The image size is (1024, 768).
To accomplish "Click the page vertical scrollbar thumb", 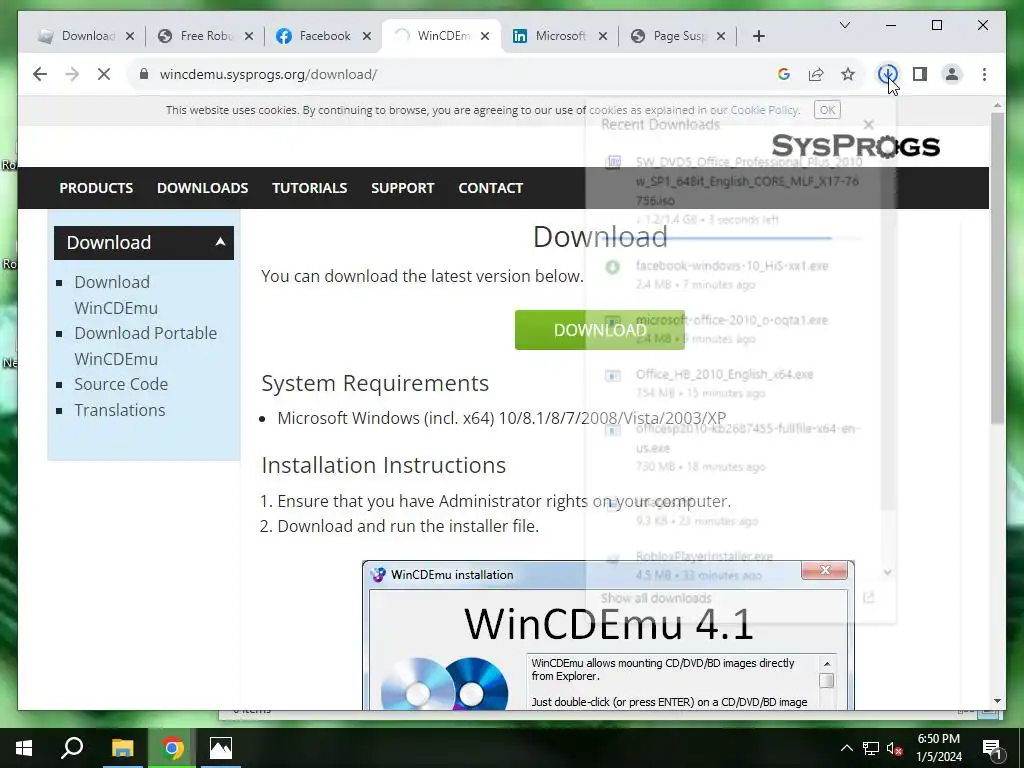I will tap(997, 268).
